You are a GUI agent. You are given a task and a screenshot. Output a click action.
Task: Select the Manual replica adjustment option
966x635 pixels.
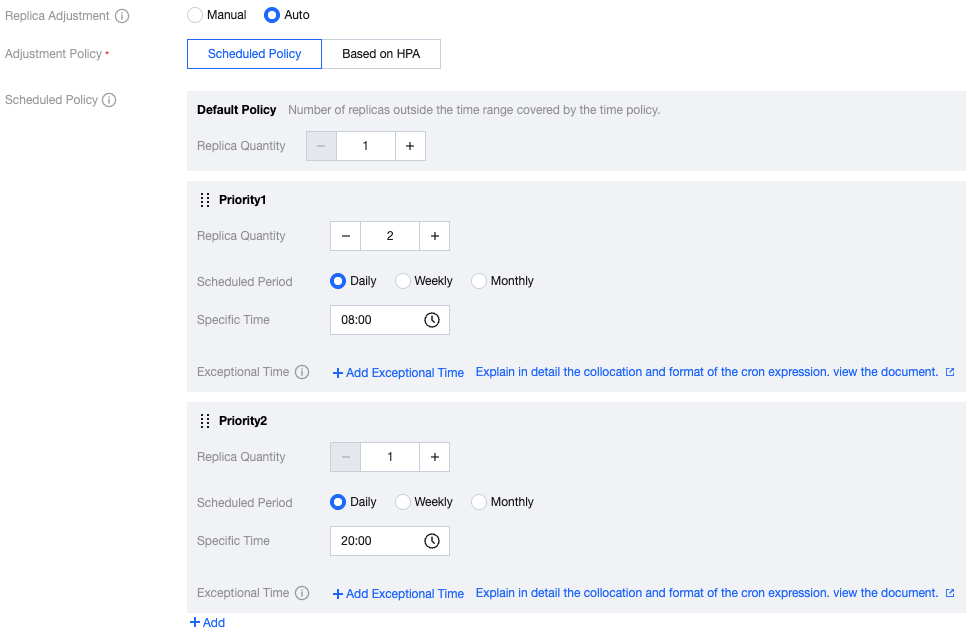pos(195,15)
